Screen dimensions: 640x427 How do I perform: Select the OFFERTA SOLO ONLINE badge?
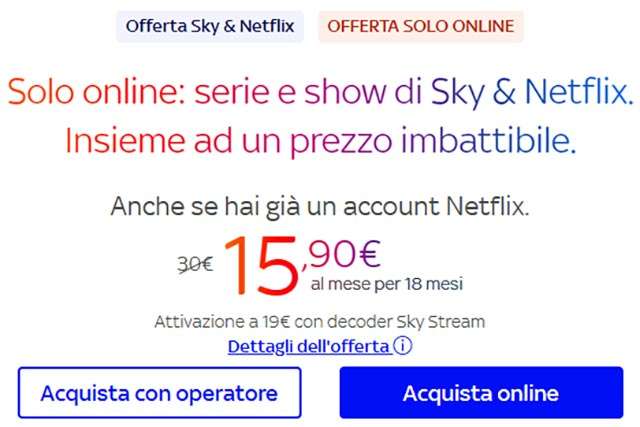click(420, 27)
